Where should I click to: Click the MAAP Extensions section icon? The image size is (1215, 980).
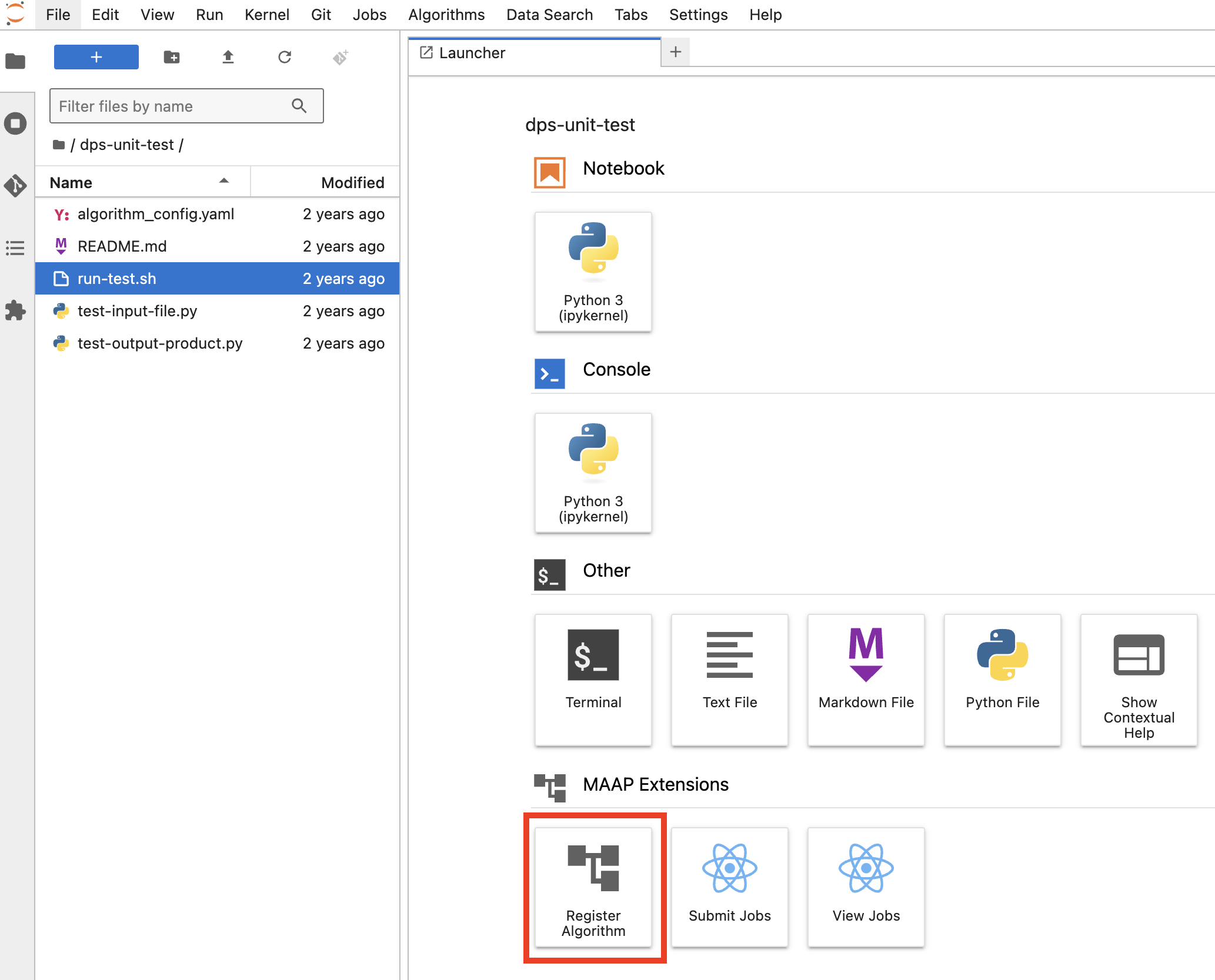[x=549, y=788]
